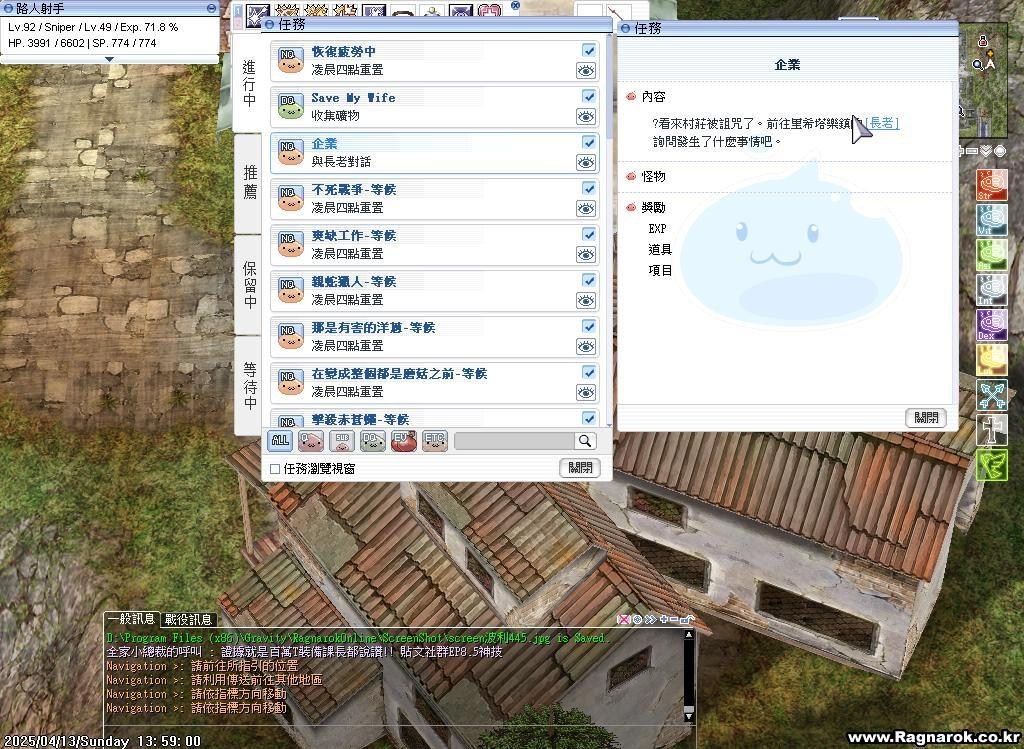Select the main quest Q filter icon
Viewport: 1024px width, 749px height.
pyautogui.click(x=311, y=441)
